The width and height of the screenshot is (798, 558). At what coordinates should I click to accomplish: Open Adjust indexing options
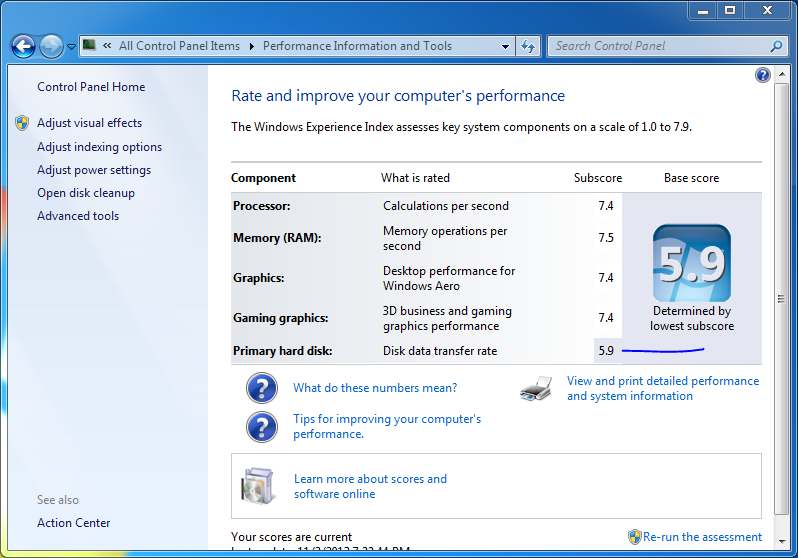[99, 147]
